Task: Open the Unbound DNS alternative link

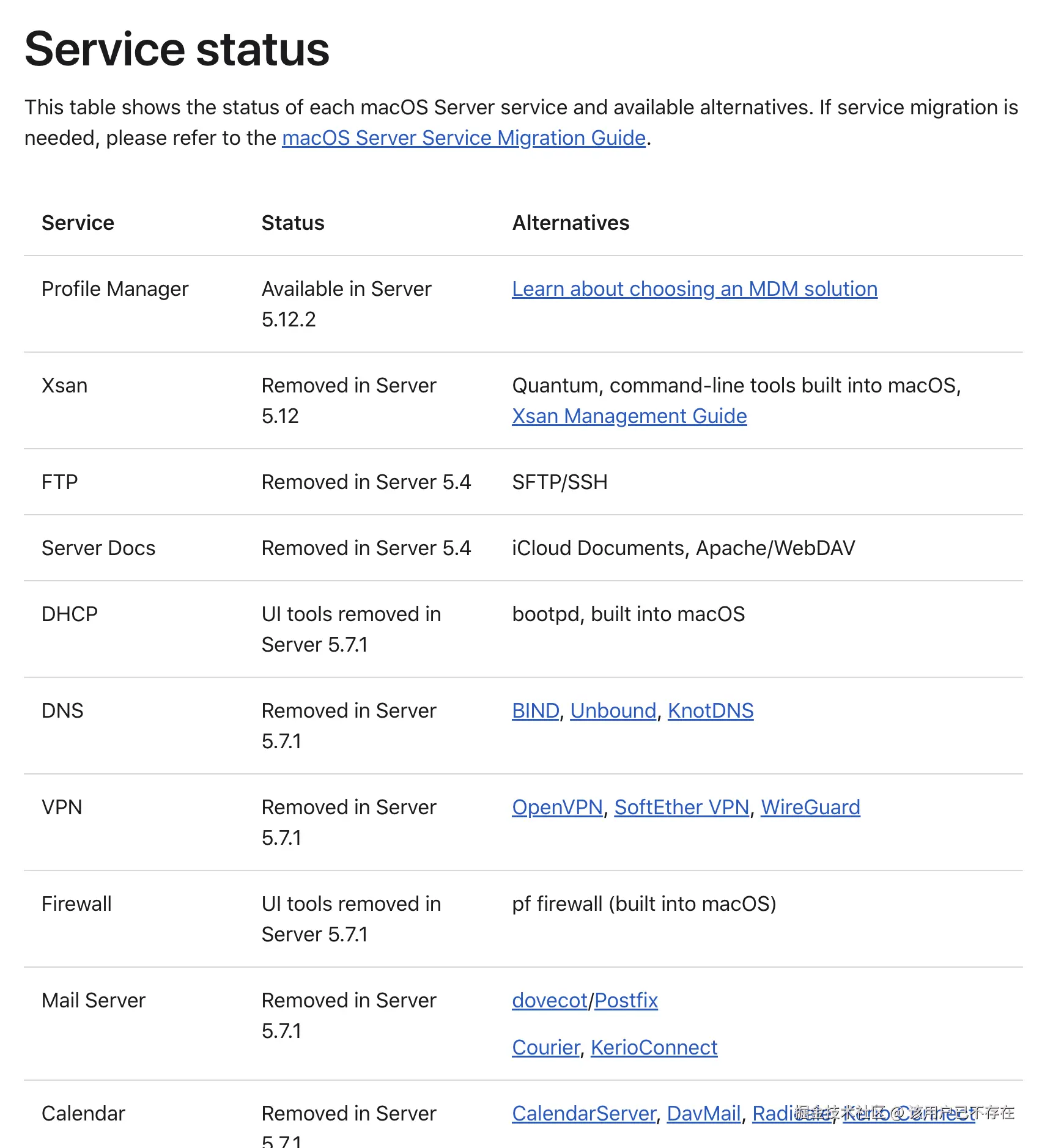Action: (613, 711)
